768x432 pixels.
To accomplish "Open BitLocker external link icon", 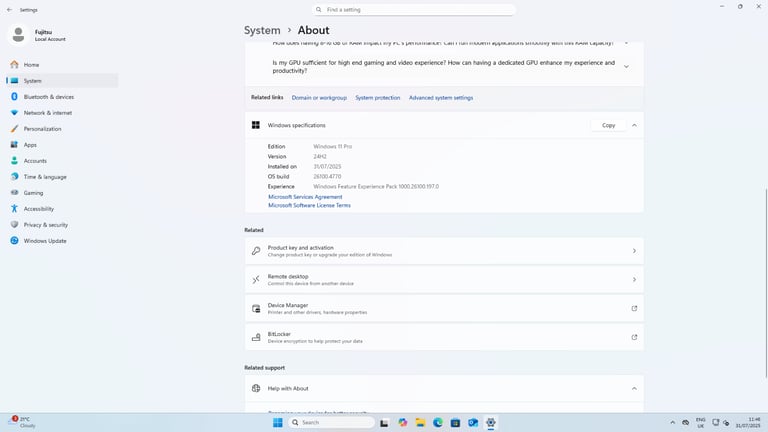I will click(x=634, y=337).
